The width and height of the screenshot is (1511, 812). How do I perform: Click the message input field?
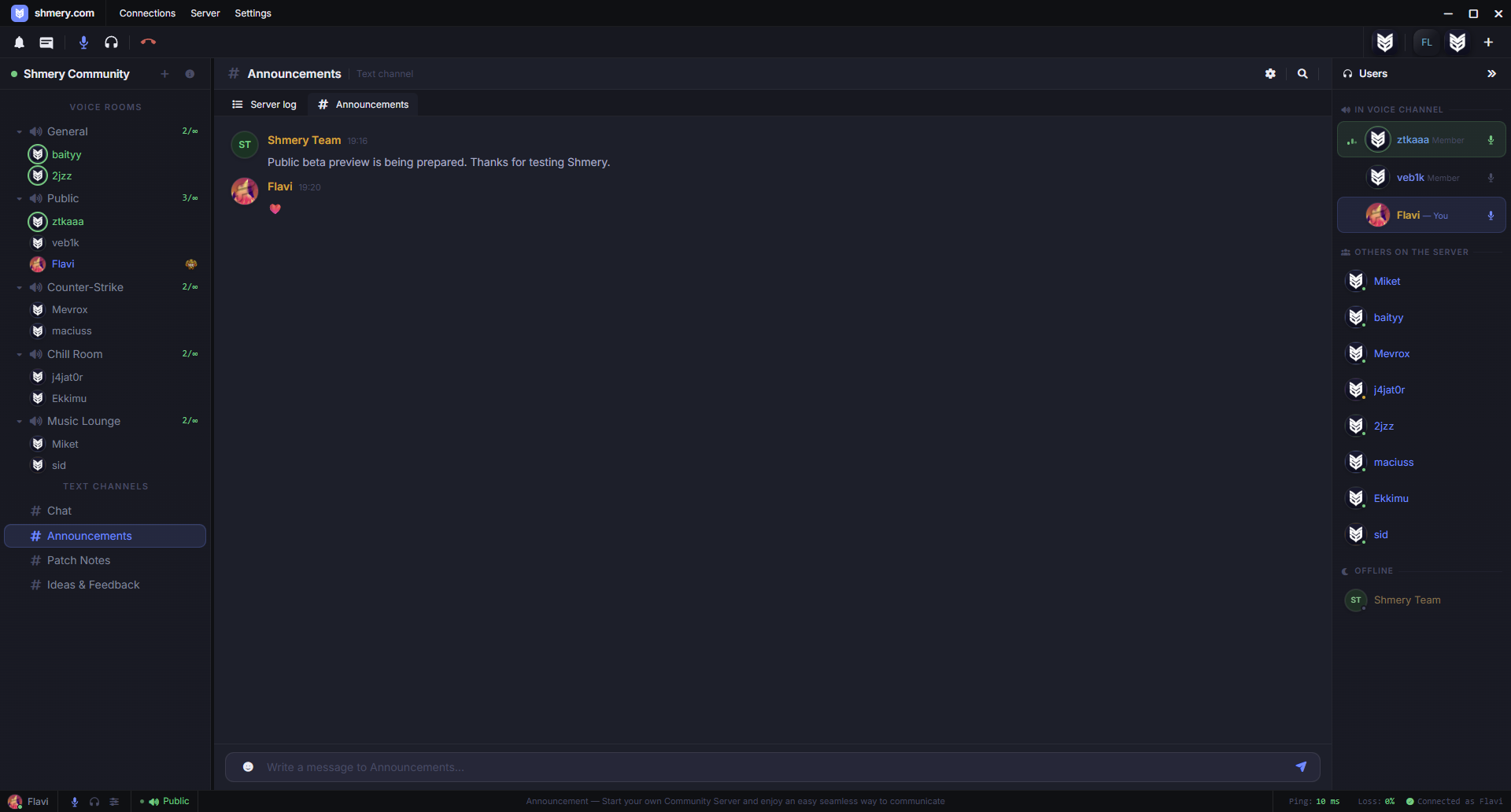tap(772, 767)
